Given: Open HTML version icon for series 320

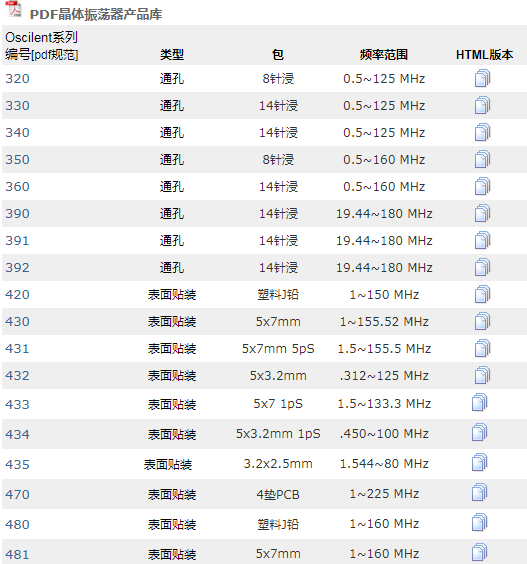Looking at the screenshot, I should pos(482,78).
